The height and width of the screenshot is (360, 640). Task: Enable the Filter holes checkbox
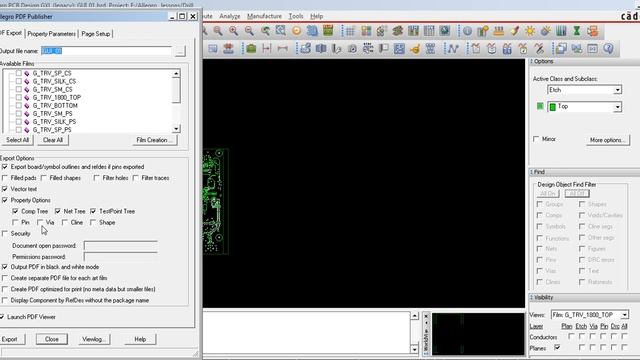pos(97,178)
